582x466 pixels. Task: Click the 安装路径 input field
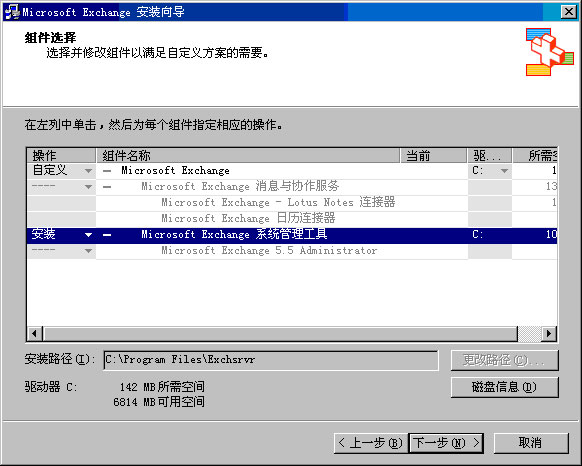271,360
